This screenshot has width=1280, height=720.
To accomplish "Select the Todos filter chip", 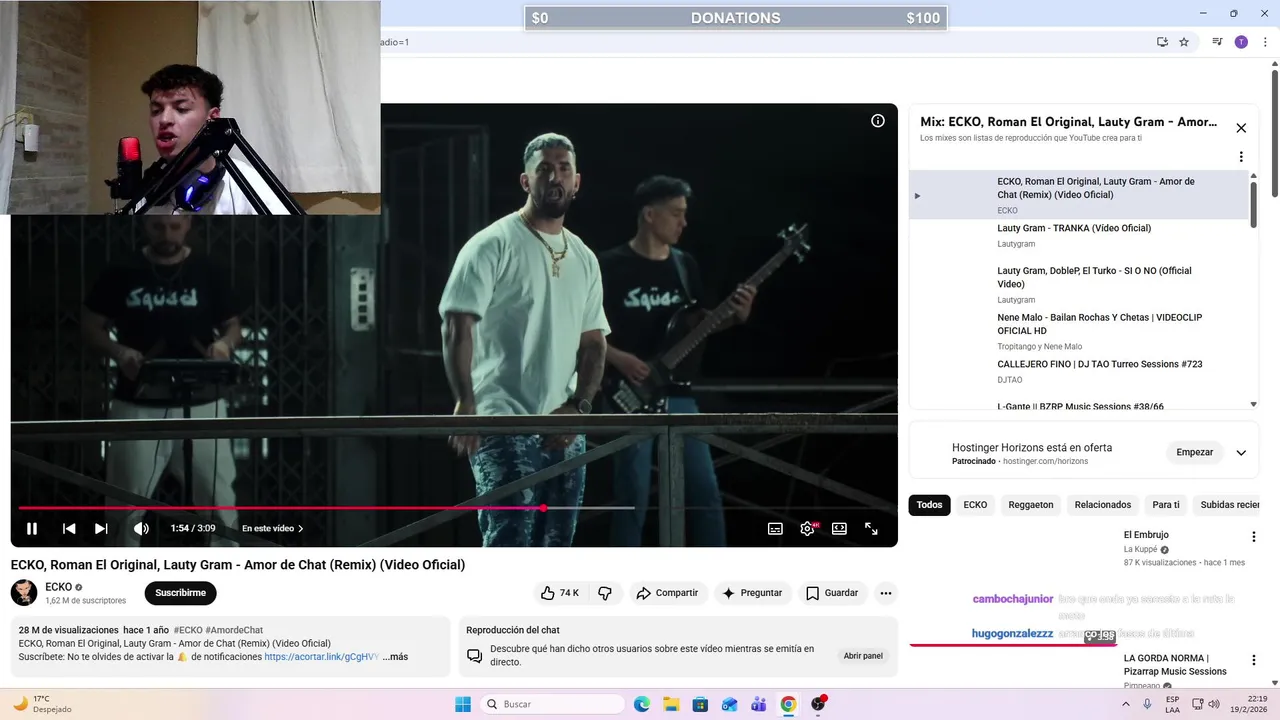I will click(x=929, y=505).
